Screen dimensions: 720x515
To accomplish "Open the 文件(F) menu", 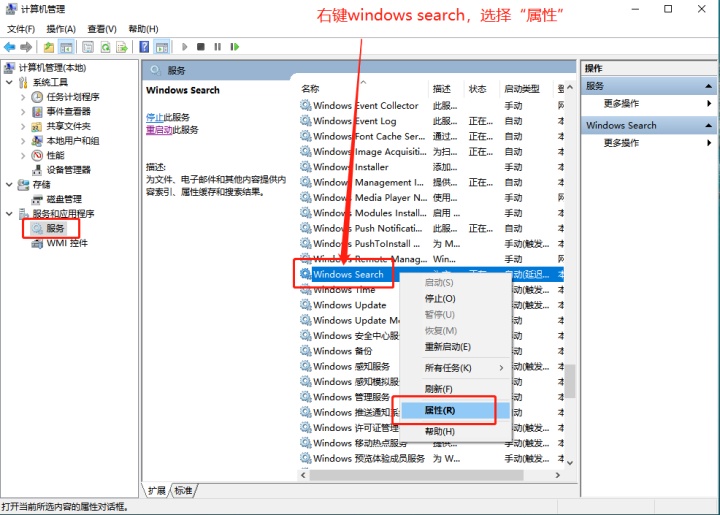I will pyautogui.click(x=21, y=29).
